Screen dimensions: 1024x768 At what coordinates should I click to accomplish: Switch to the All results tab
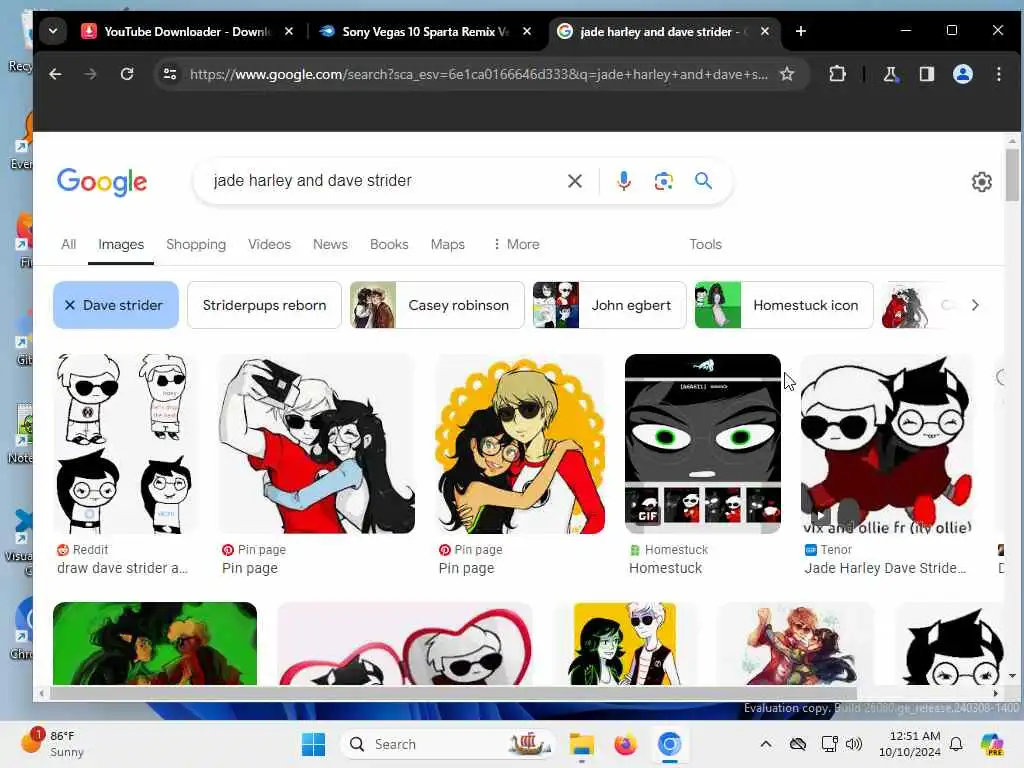pyautogui.click(x=69, y=244)
